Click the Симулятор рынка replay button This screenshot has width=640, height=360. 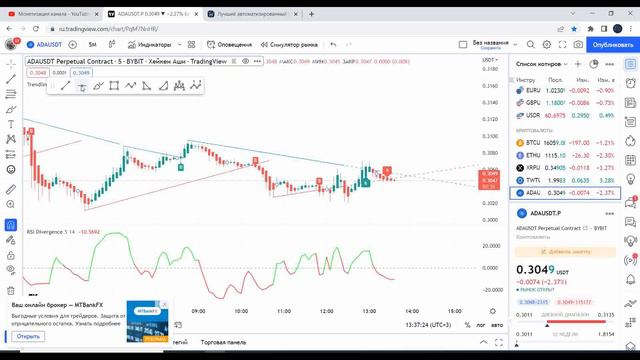tap(289, 44)
